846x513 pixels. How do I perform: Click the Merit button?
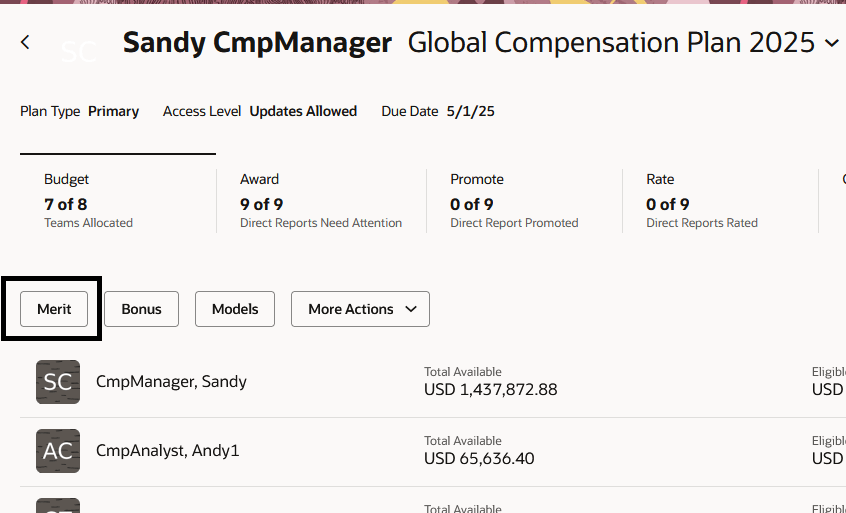pos(54,309)
